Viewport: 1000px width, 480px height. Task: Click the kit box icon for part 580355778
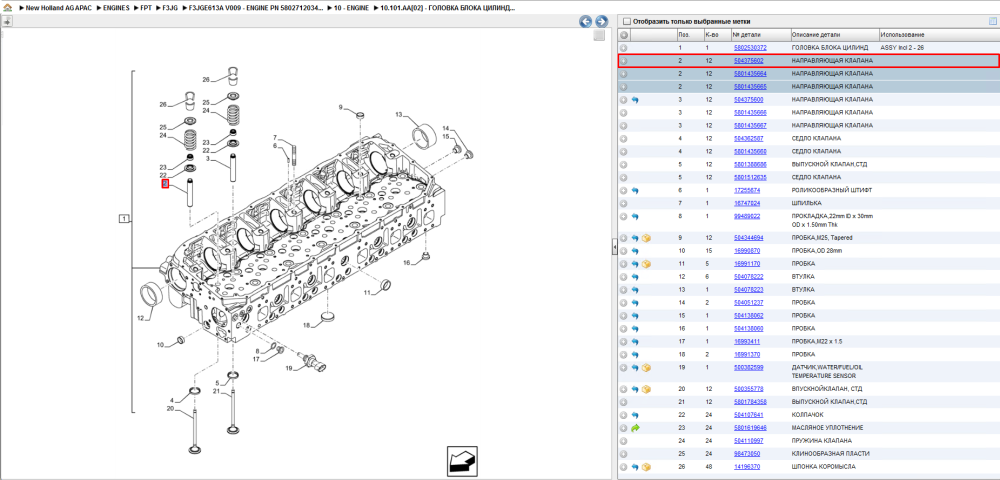[646, 389]
